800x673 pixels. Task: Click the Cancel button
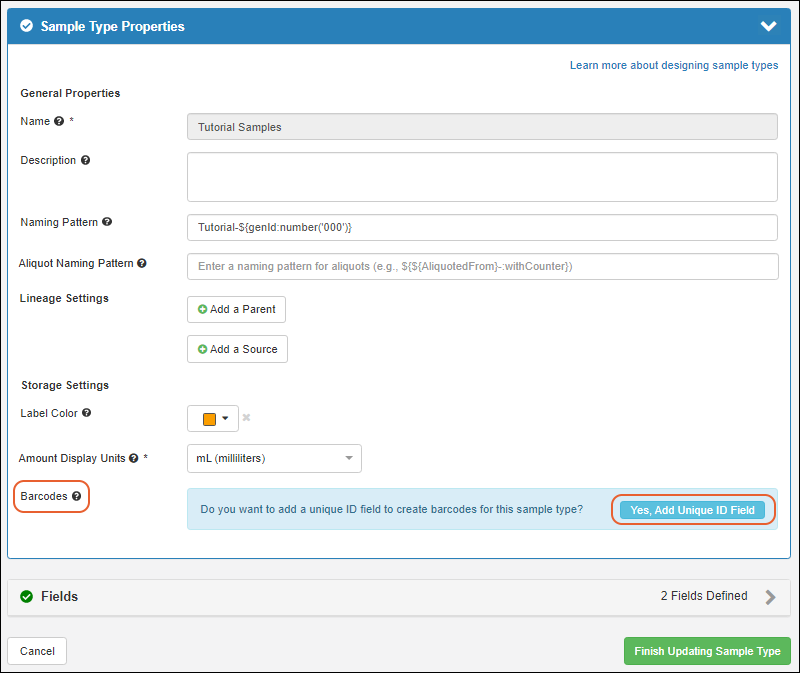[x=37, y=651]
